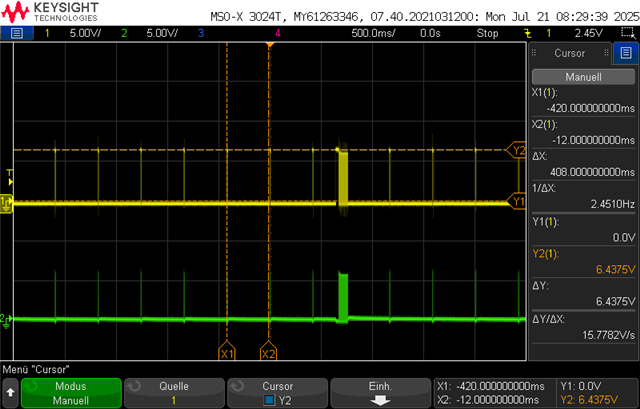Click the orange trigger position triangle at top

(x=269, y=44)
